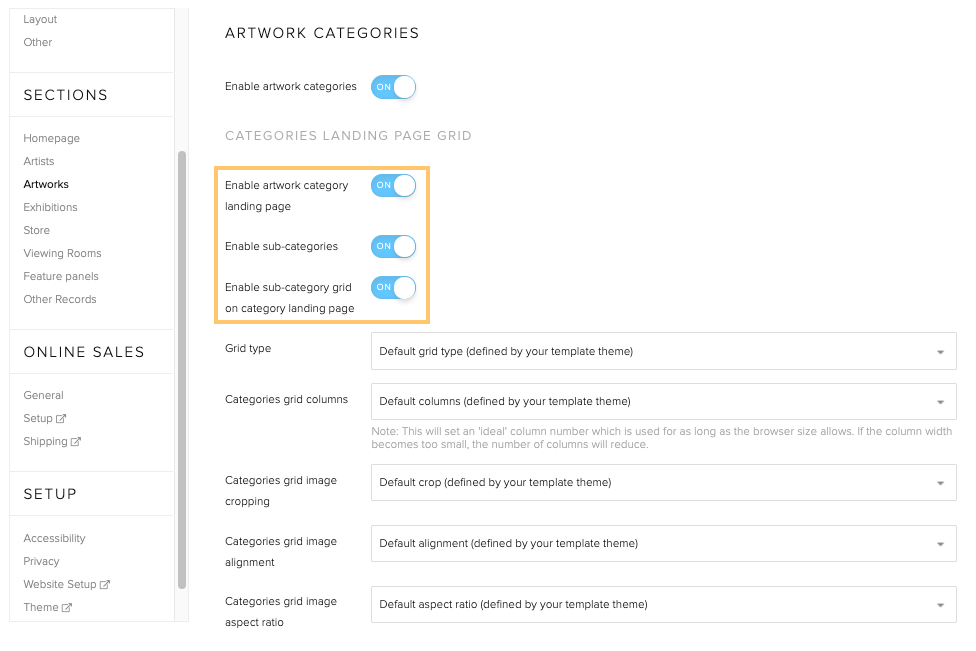
Task: Disable the Enable artwork categories toggle
Action: (393, 87)
